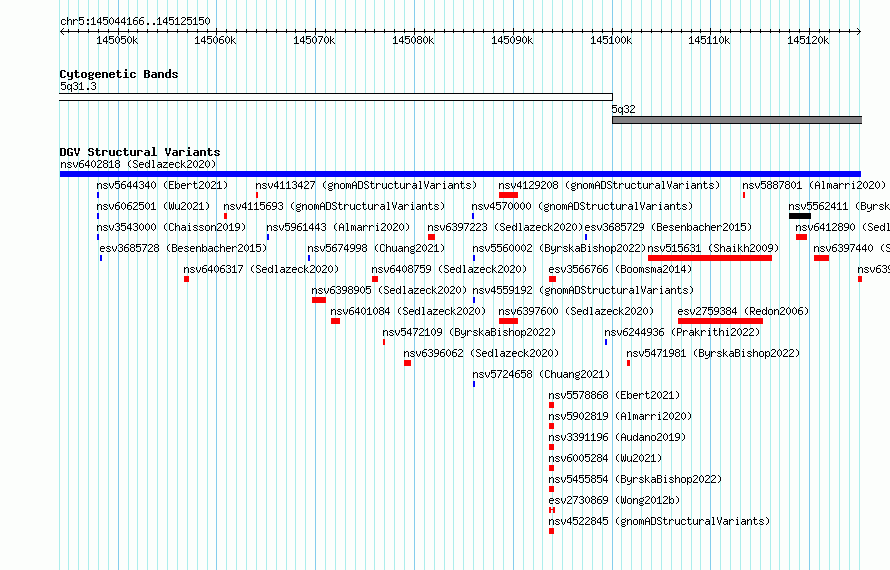This screenshot has width=890, height=570.
Task: Select the black bar under nsv5562411
Action: pyautogui.click(x=800, y=216)
